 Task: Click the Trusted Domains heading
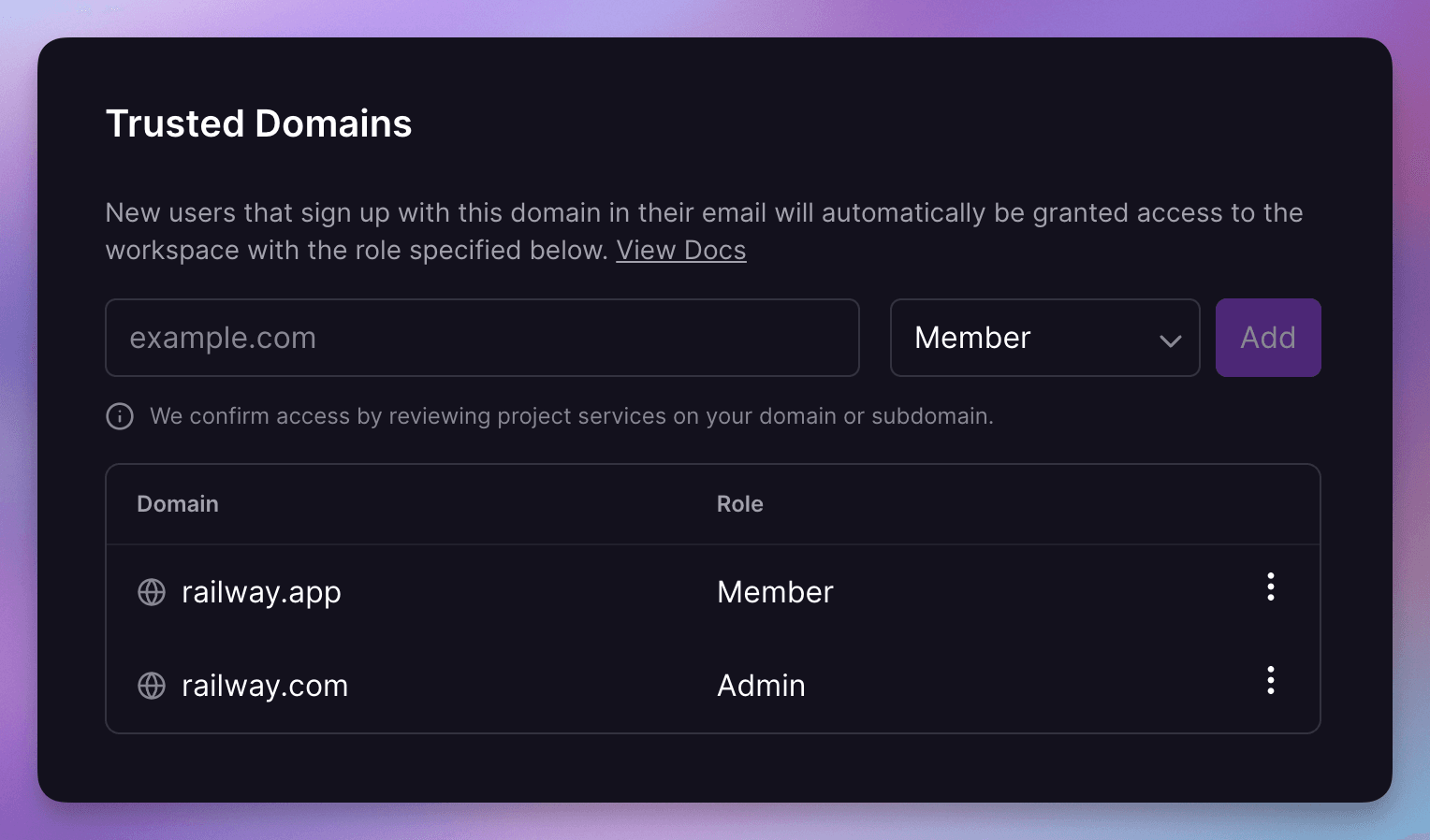tap(259, 123)
